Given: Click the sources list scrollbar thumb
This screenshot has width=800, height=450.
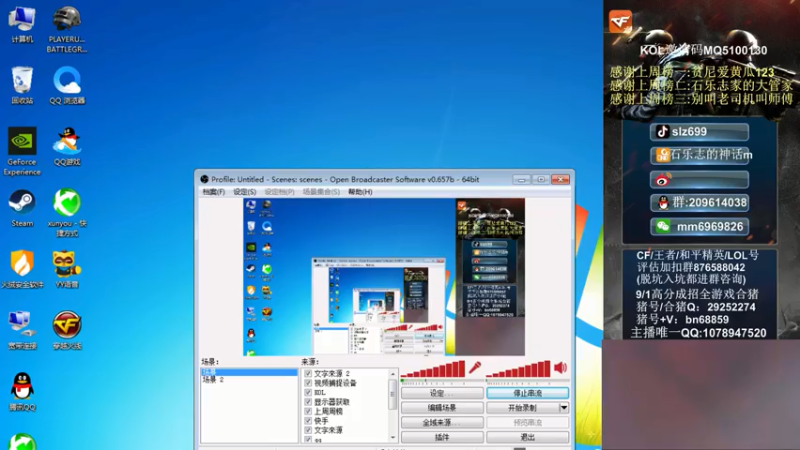Looking at the screenshot, I should [392, 394].
